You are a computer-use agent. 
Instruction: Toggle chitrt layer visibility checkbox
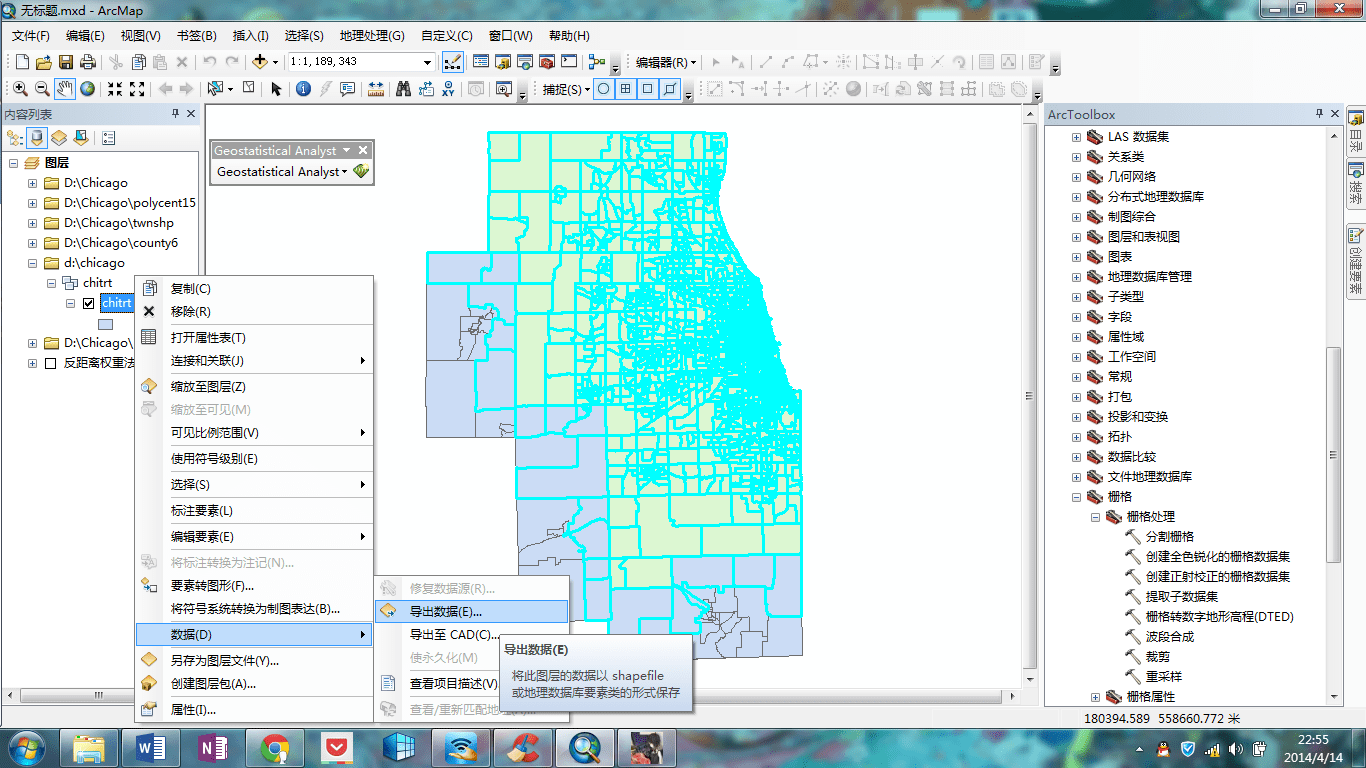[88, 303]
